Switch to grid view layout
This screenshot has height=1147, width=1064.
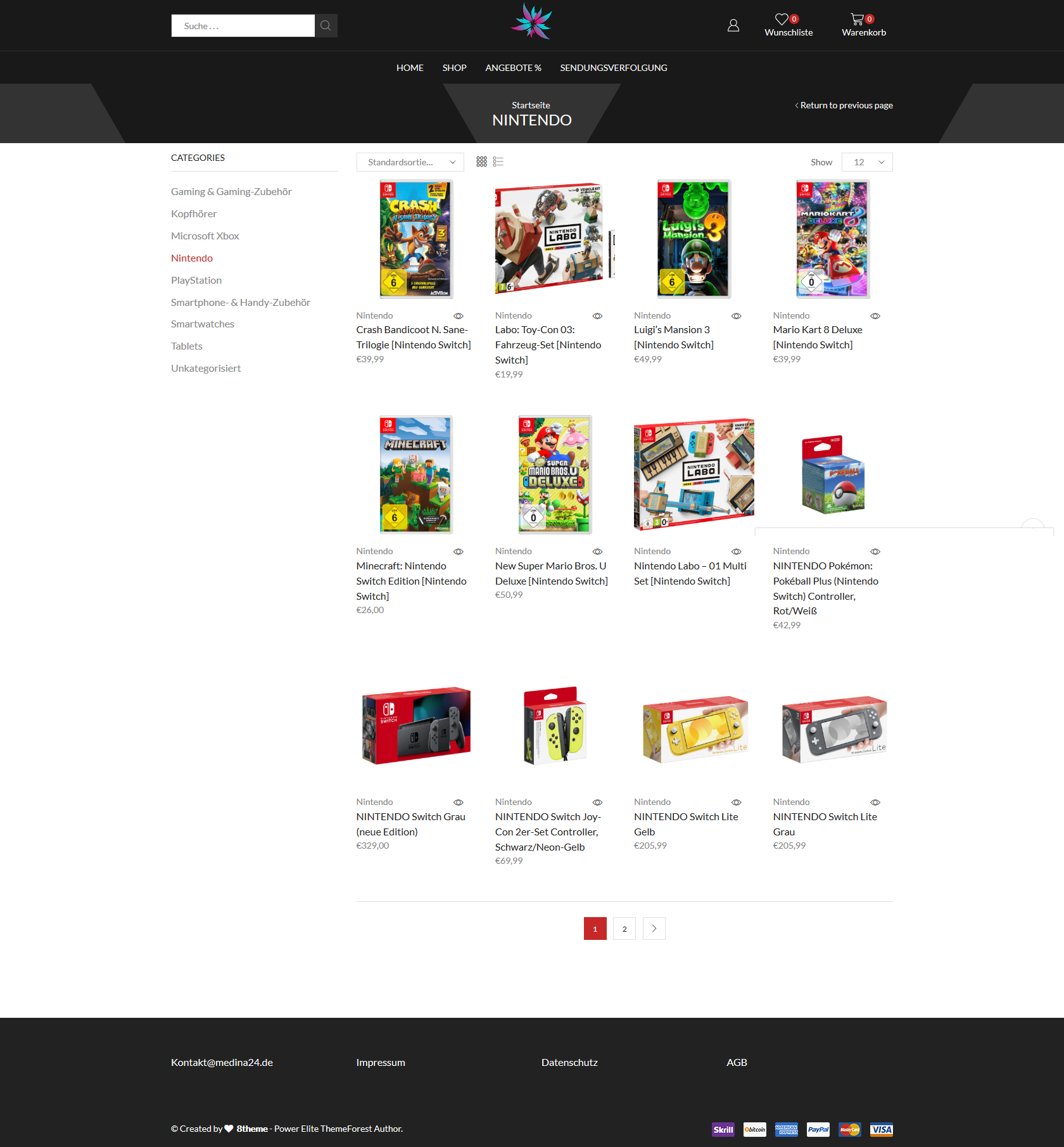[x=481, y=162]
